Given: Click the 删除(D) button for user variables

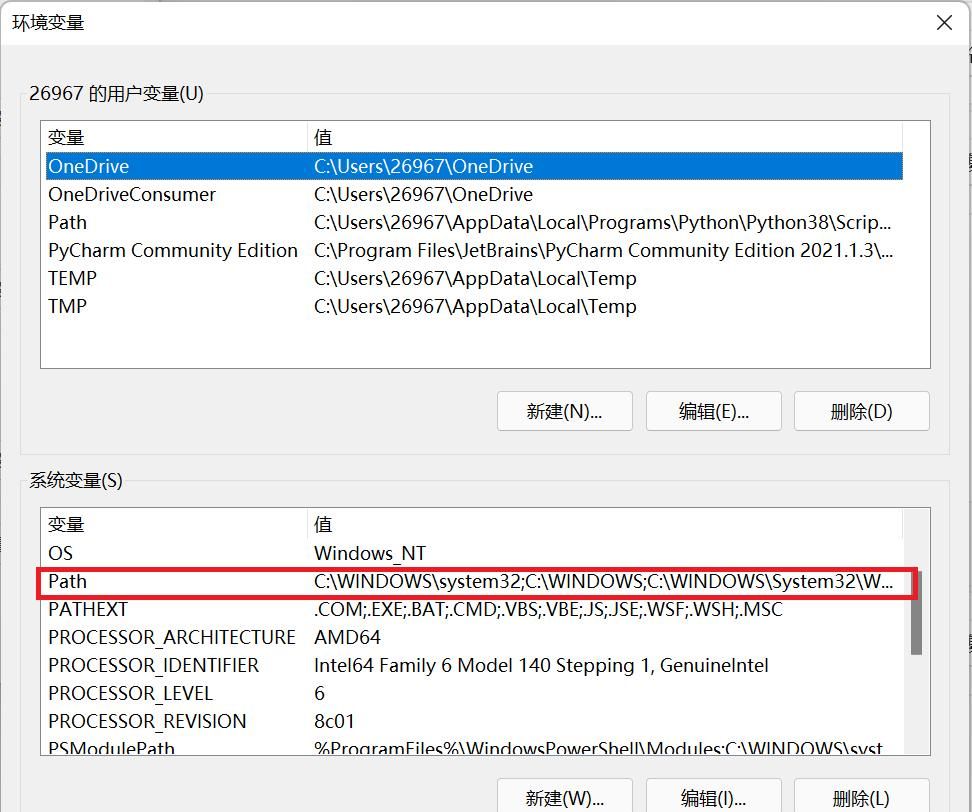Looking at the screenshot, I should point(861,411).
